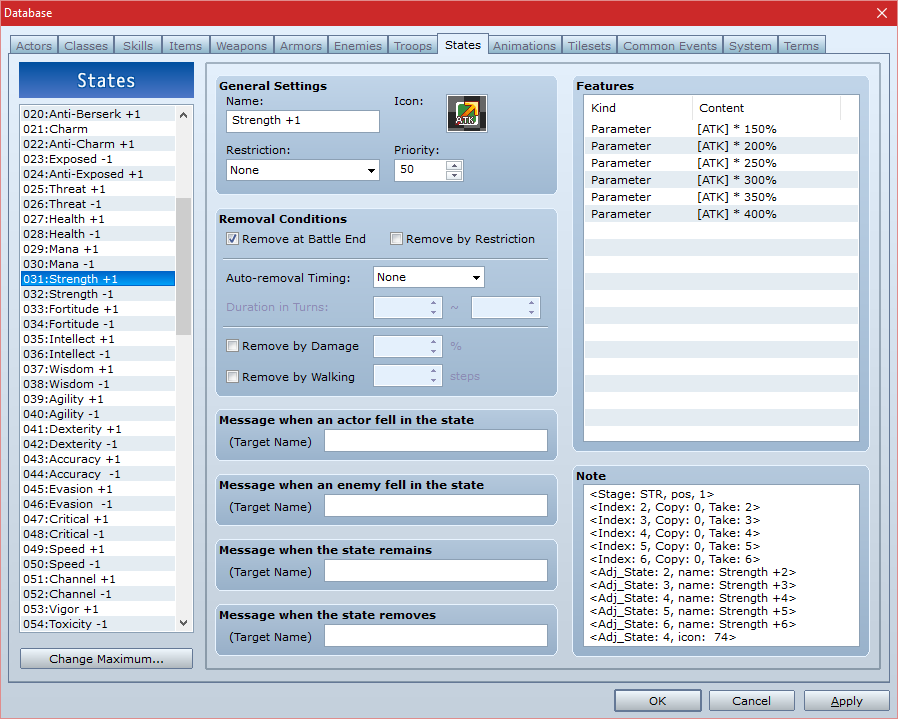Switch to the Items tab

click(186, 46)
